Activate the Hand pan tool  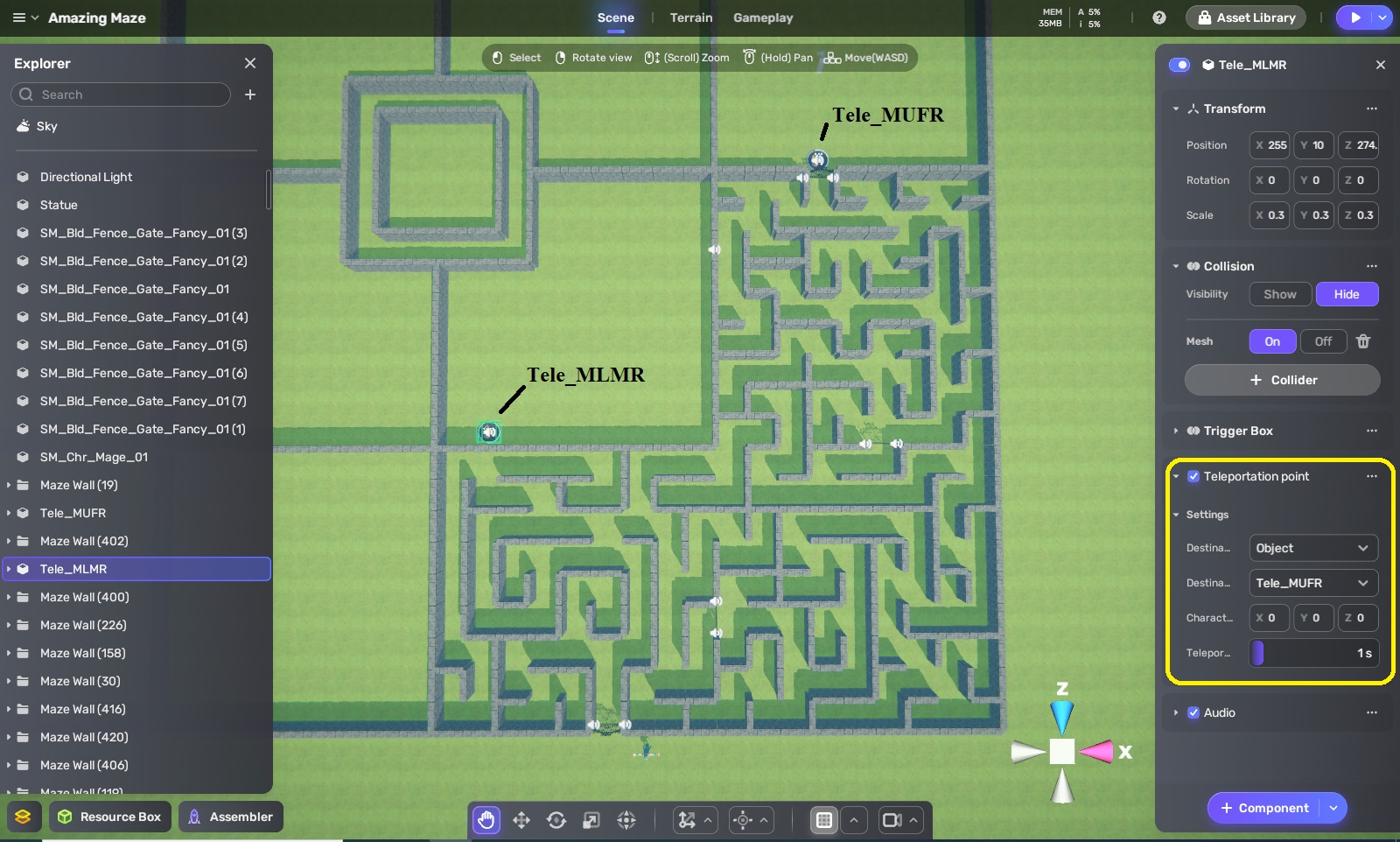coord(486,820)
